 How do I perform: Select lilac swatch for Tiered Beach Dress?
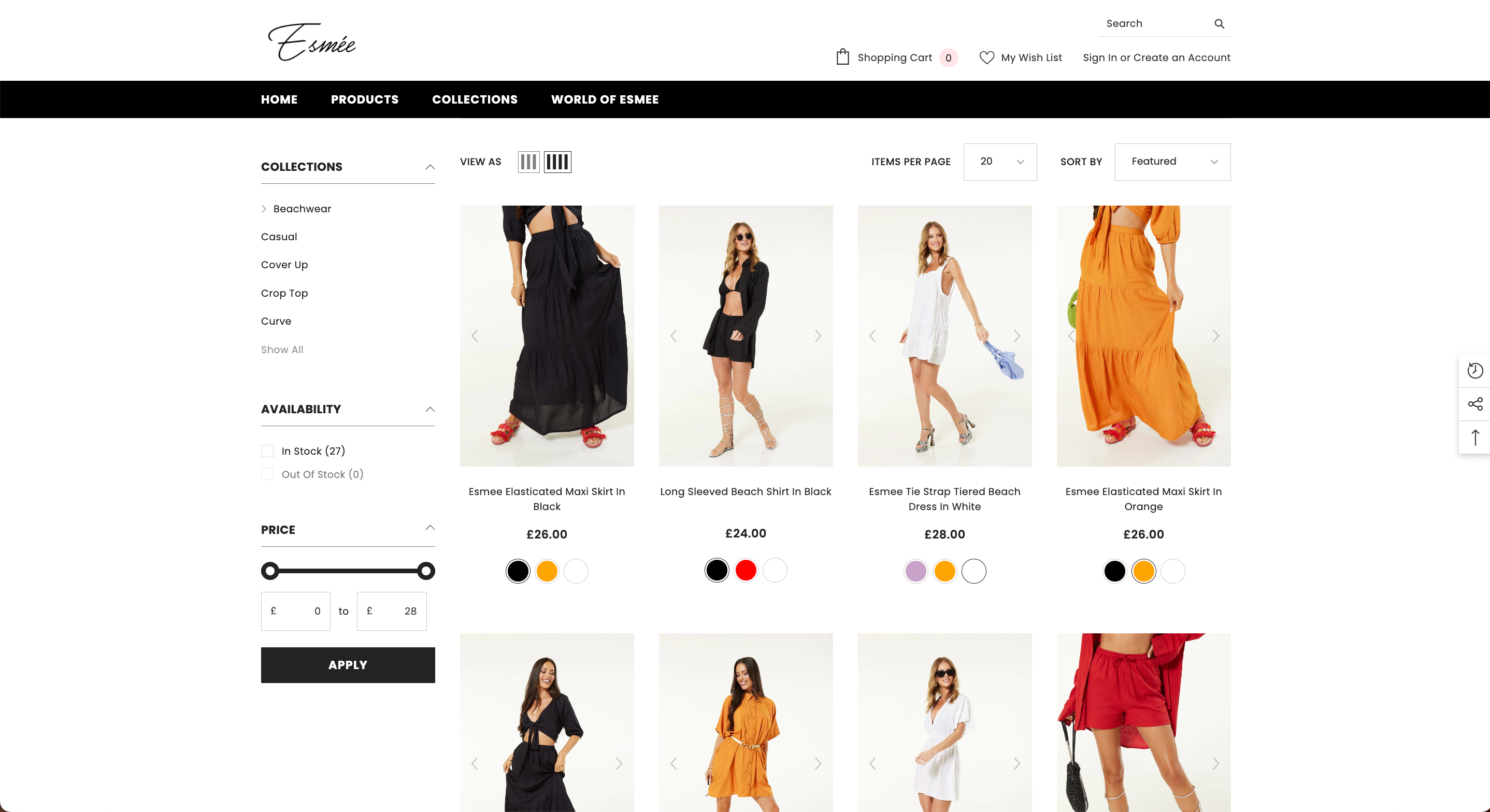point(915,571)
